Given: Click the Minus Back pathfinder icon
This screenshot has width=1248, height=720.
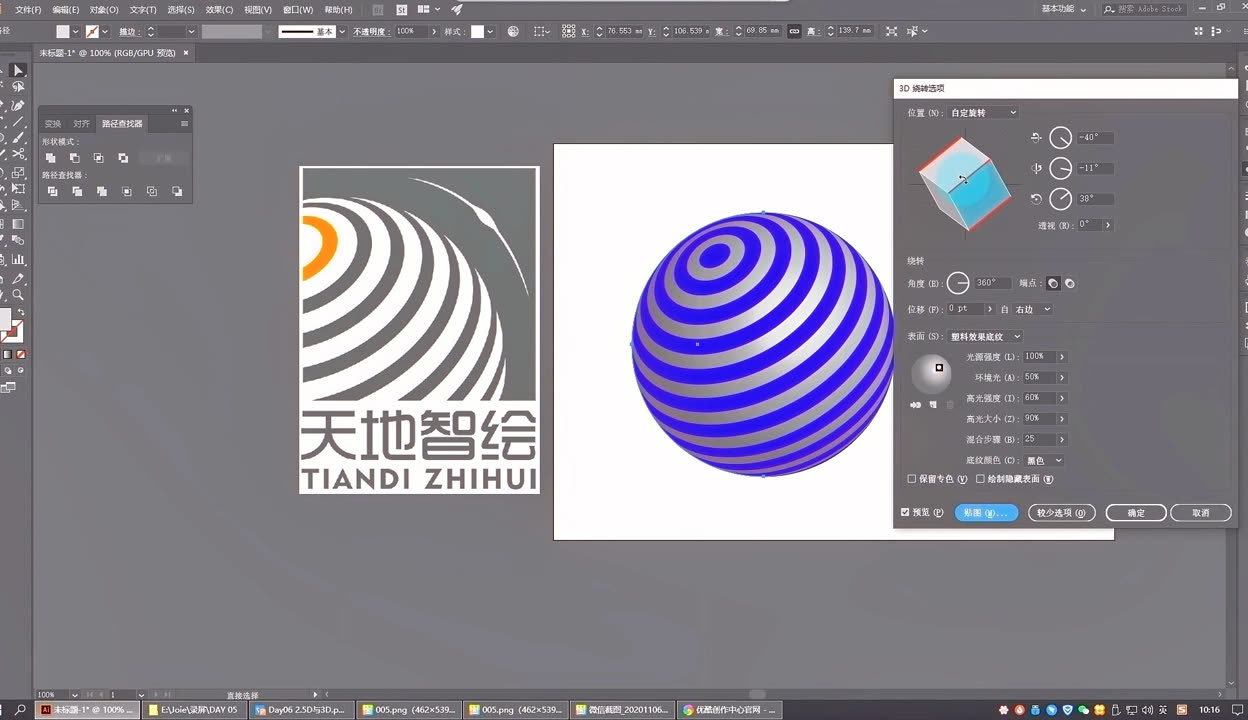Looking at the screenshot, I should pos(176,191).
